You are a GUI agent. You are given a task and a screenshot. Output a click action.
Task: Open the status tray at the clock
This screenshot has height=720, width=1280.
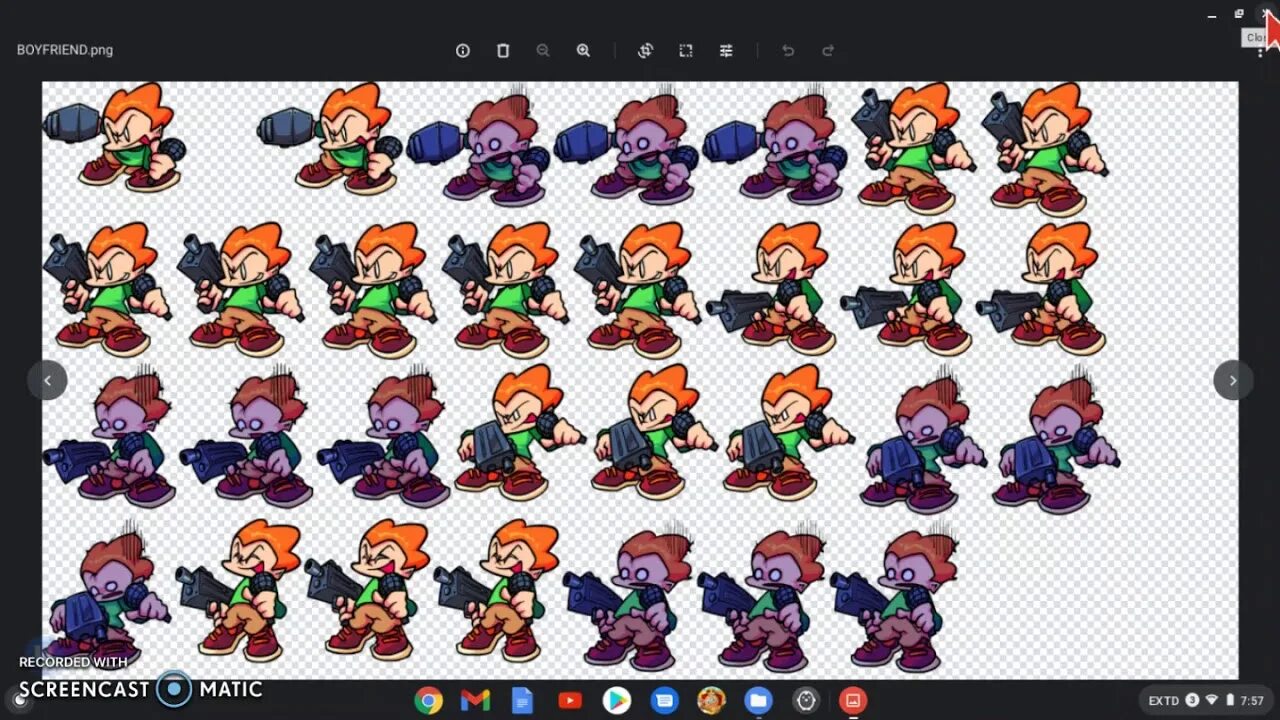point(1253,700)
